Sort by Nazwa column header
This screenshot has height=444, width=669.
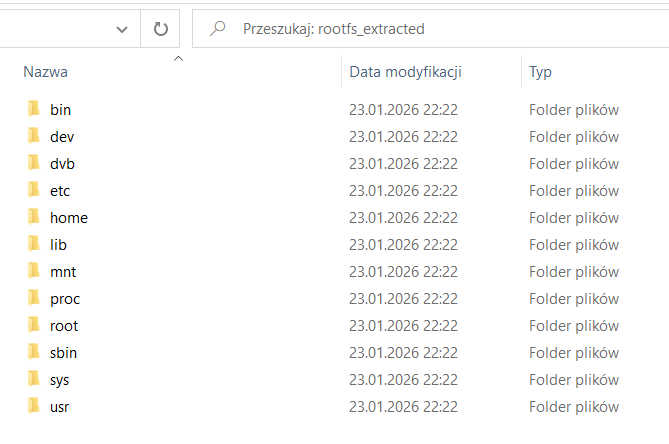tap(45, 72)
